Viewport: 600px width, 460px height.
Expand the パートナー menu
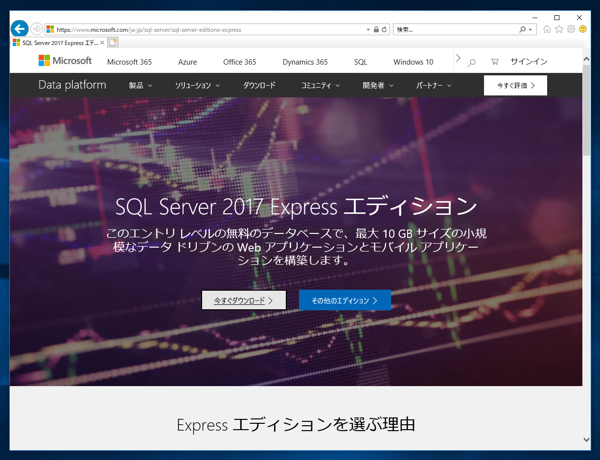(434, 85)
